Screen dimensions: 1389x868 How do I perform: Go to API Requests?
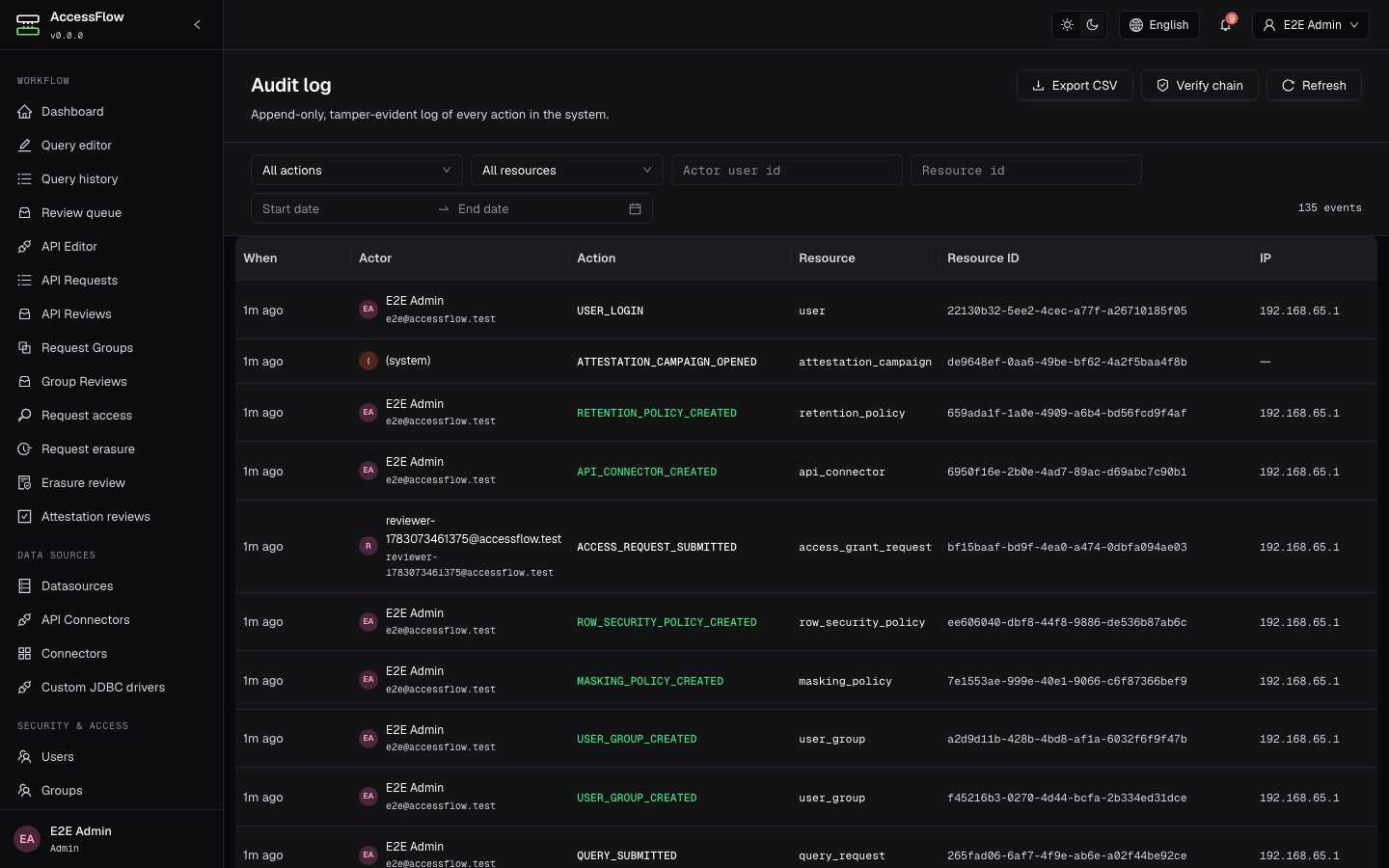111,281
